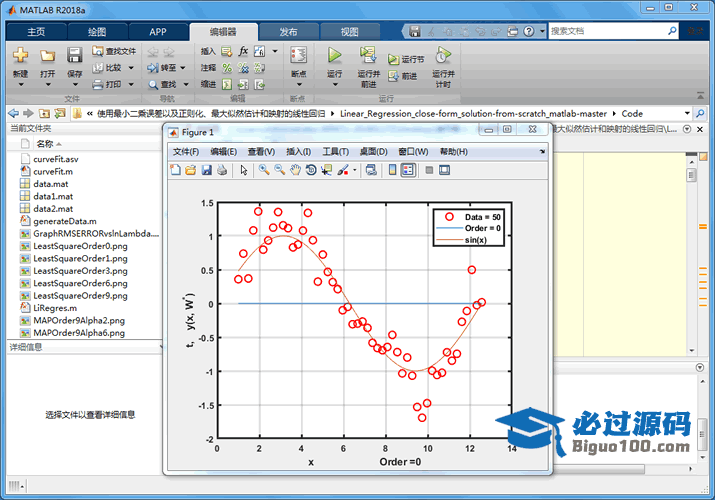
Task: Select the LiRegres.m file
Action: (55, 308)
